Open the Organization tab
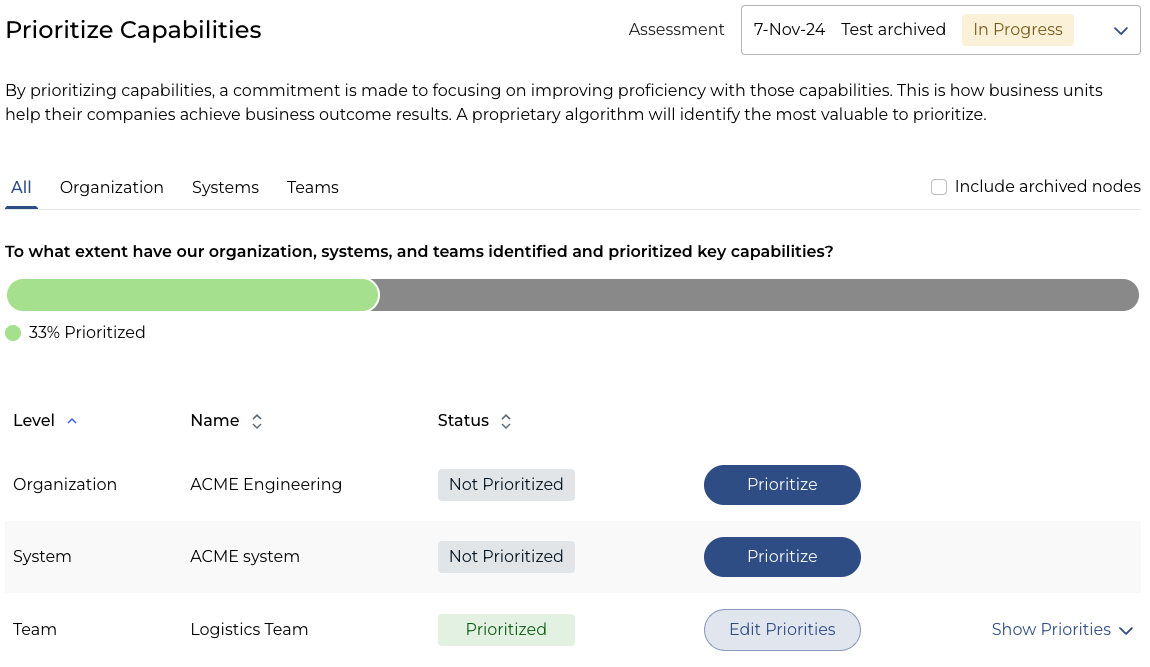 pos(112,187)
